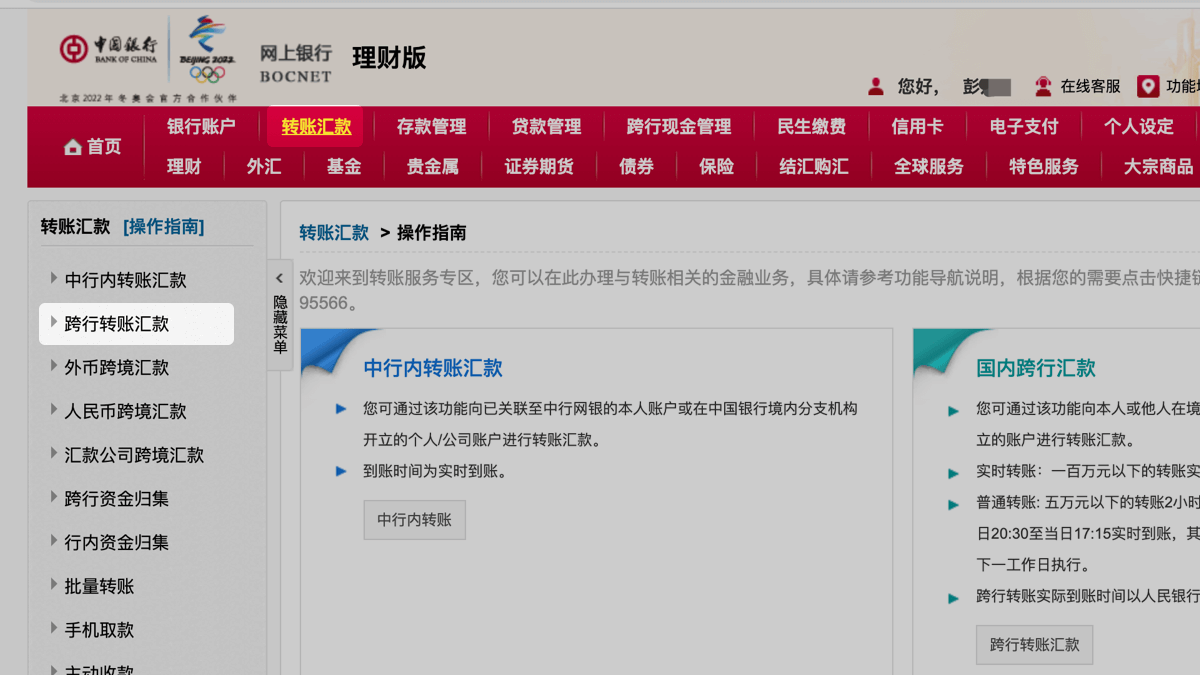Click the 中行内转账汇款 card heading
Viewport: 1200px width, 675px height.
point(432,368)
